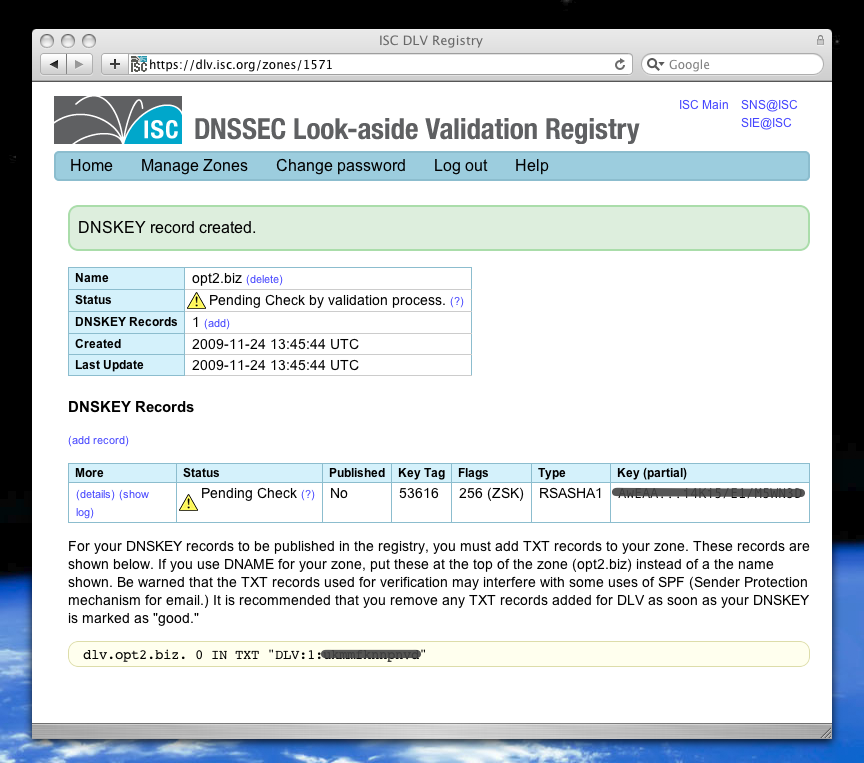Click the zone name opt2.biz

click(x=217, y=278)
